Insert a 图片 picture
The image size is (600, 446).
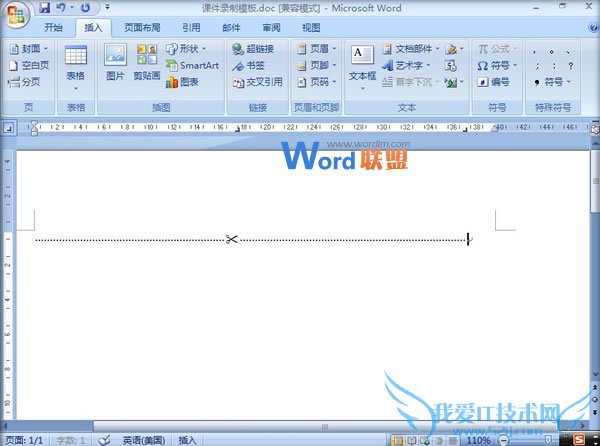[115, 63]
